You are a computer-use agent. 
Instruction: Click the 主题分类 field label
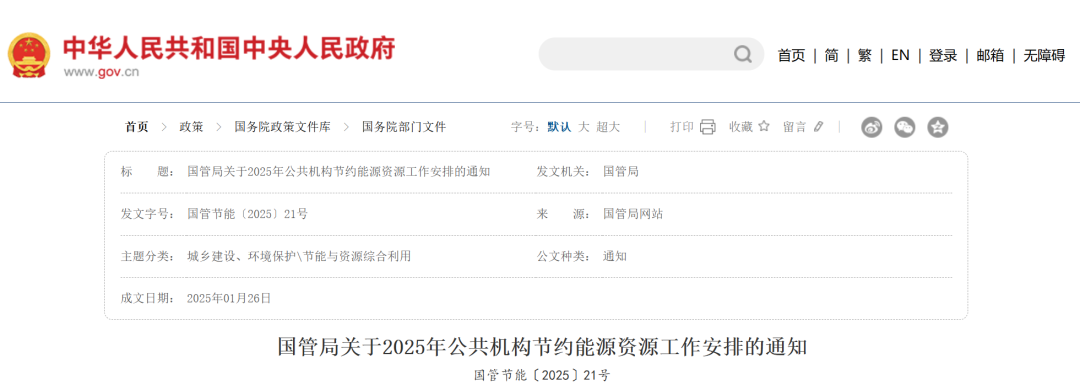(147, 256)
